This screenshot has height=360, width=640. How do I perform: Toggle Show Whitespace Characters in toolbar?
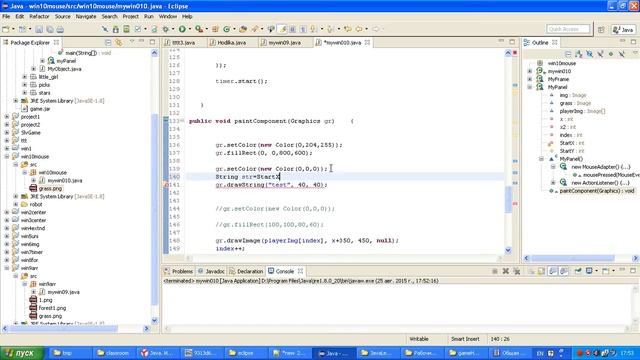(303, 29)
